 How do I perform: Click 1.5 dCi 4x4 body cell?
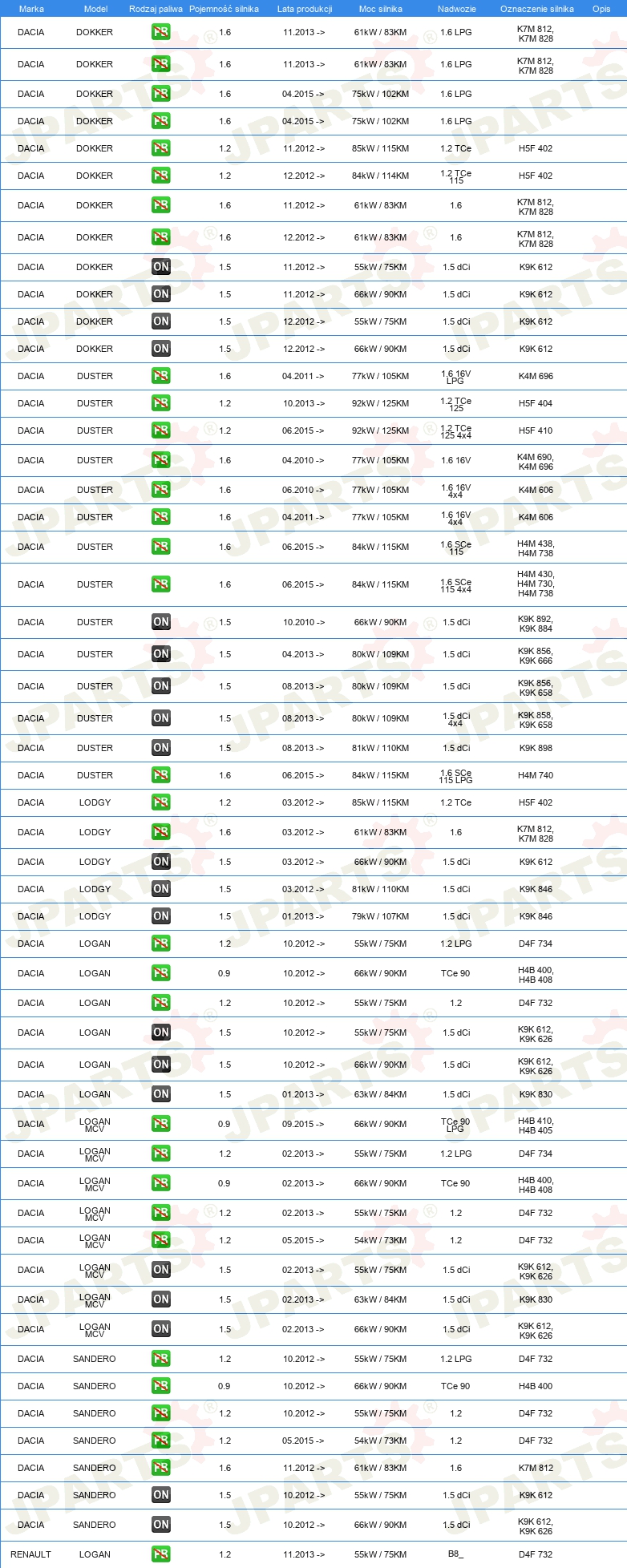click(x=455, y=719)
